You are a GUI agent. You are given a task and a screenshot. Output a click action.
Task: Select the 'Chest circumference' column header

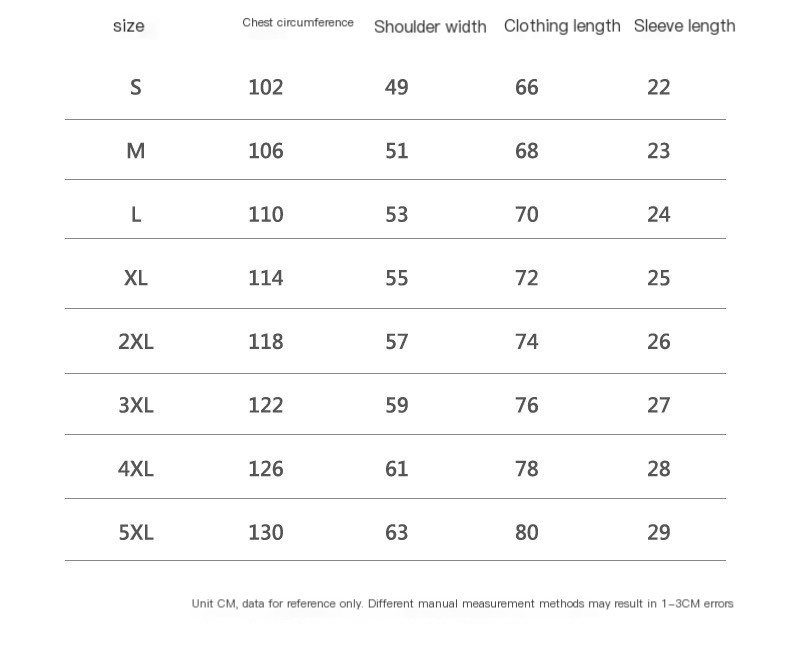pos(298,22)
